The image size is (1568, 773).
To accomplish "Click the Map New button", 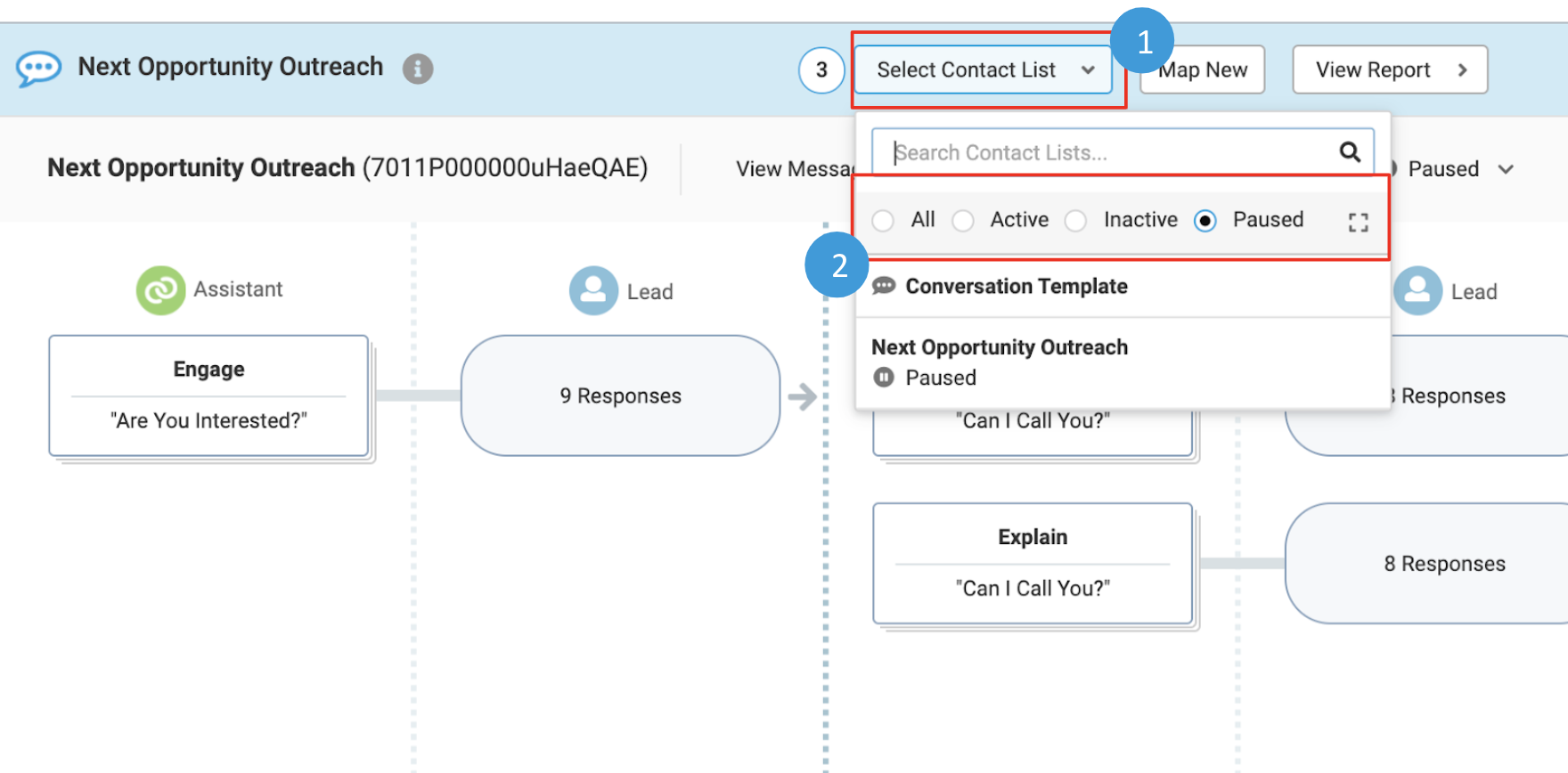I will (1203, 69).
